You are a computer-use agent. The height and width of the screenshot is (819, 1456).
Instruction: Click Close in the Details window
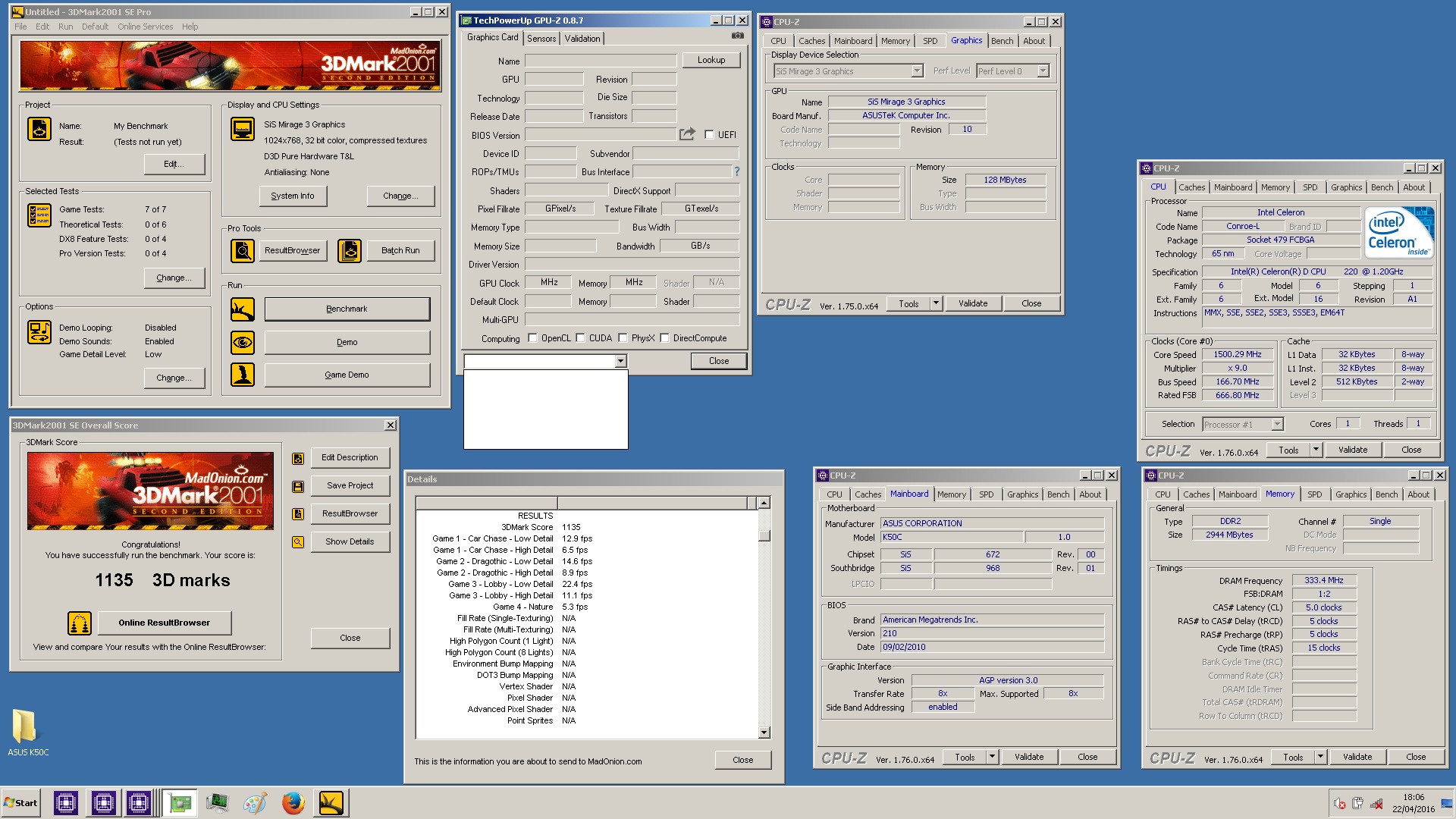point(743,760)
